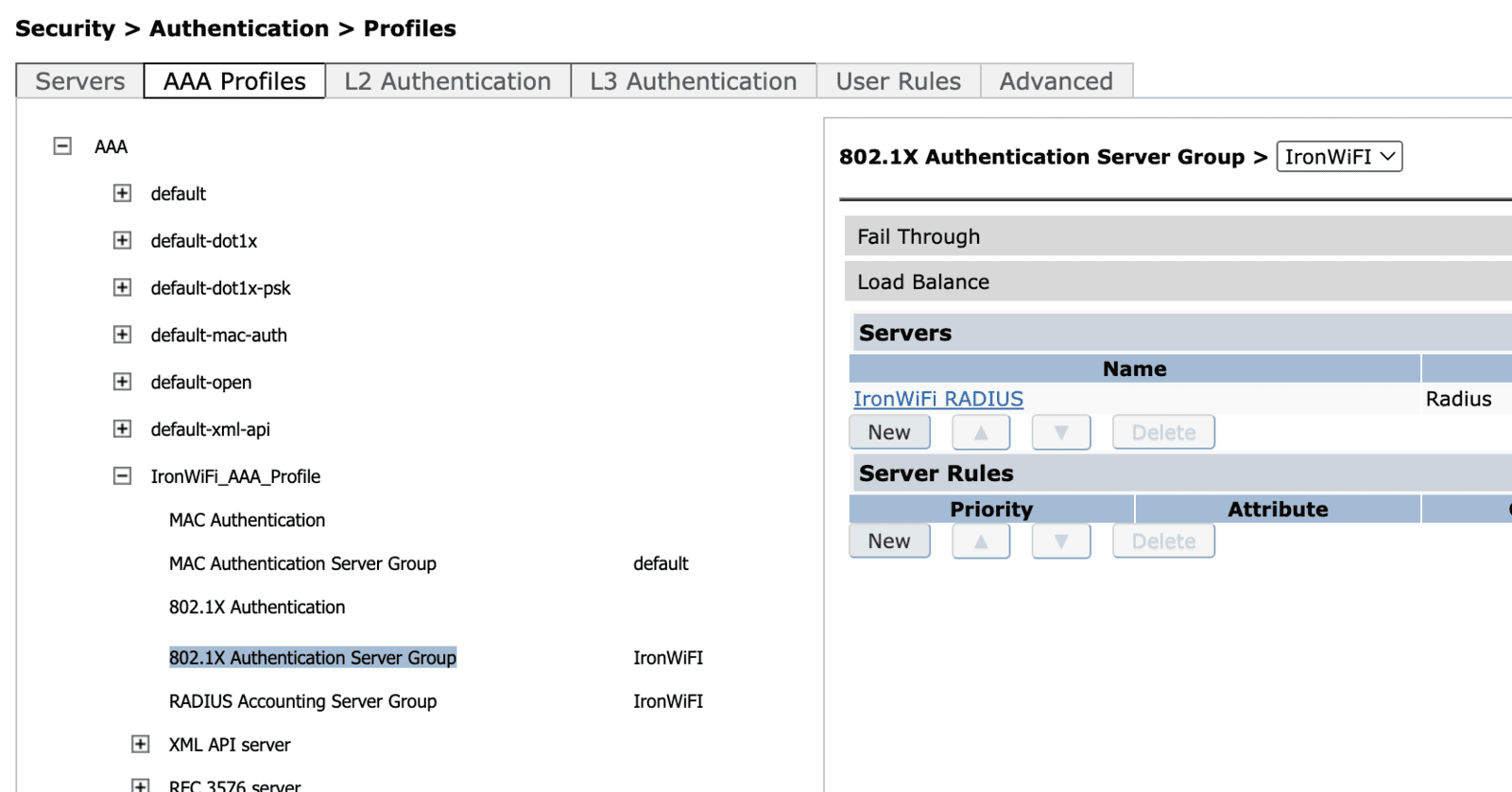Click New under Server Rules
The height and width of the screenshot is (792, 1512).
coord(889,542)
